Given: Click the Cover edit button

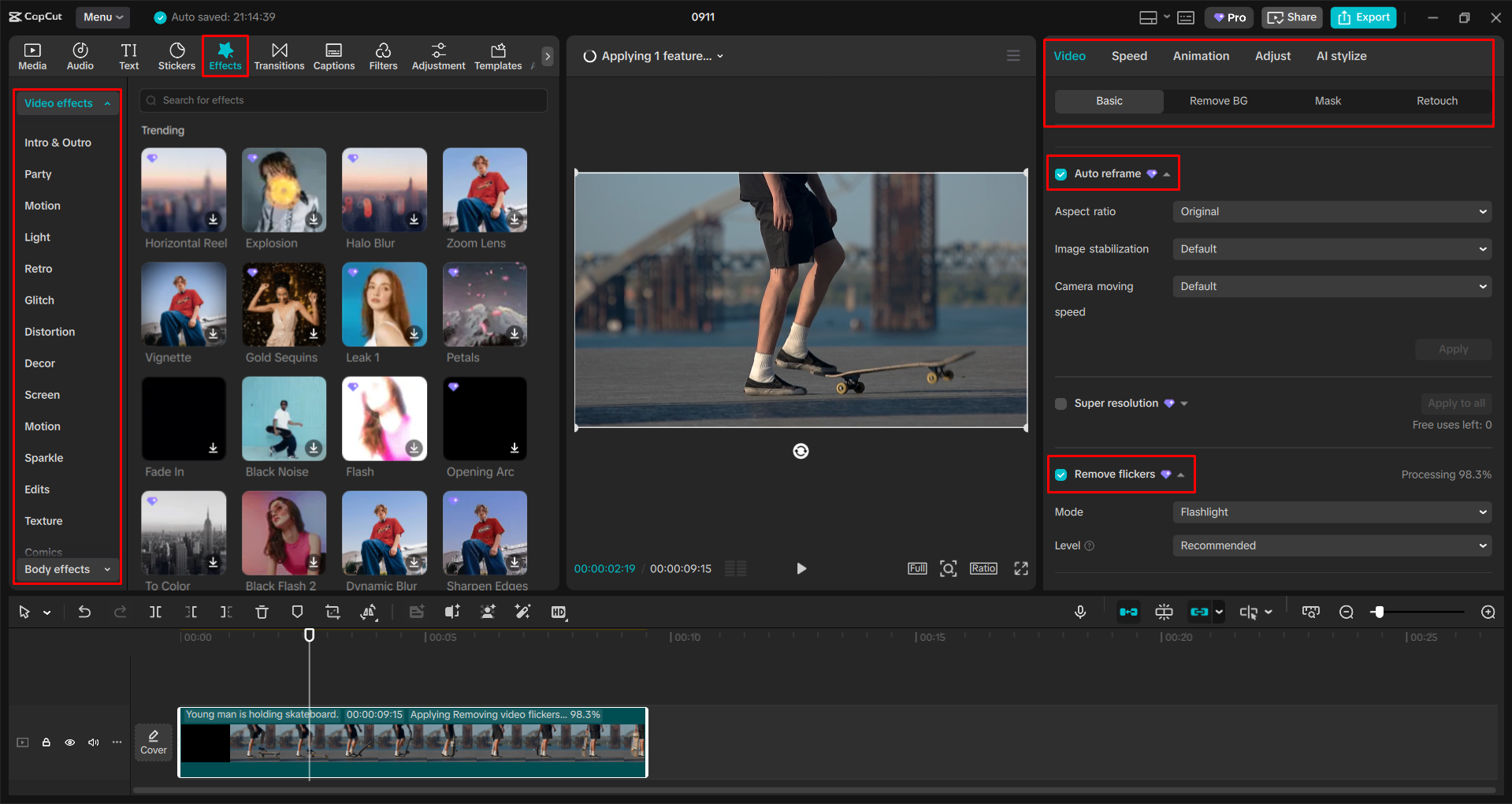Looking at the screenshot, I should tap(154, 742).
